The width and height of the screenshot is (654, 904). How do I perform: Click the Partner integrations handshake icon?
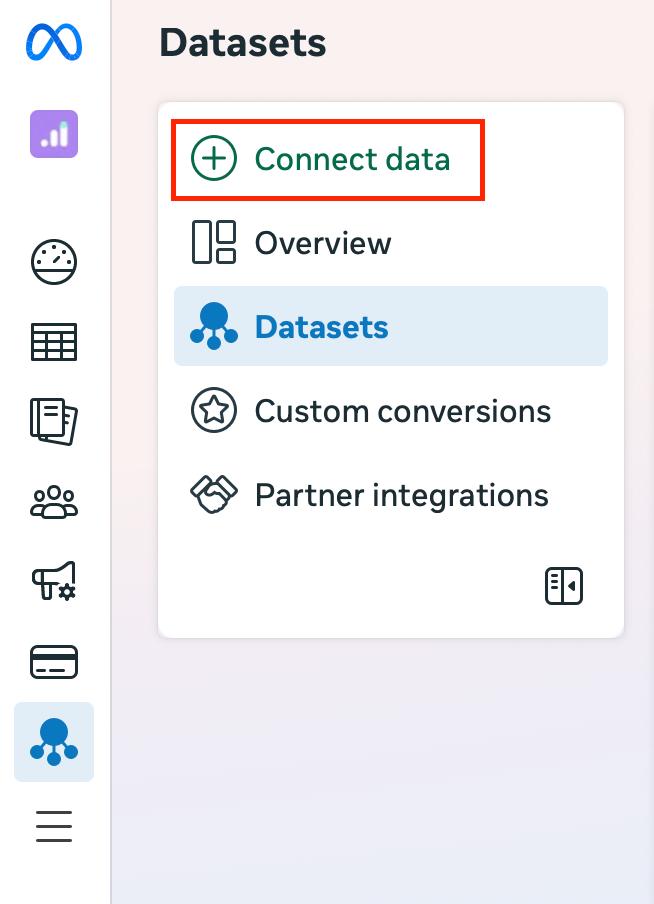click(214, 495)
